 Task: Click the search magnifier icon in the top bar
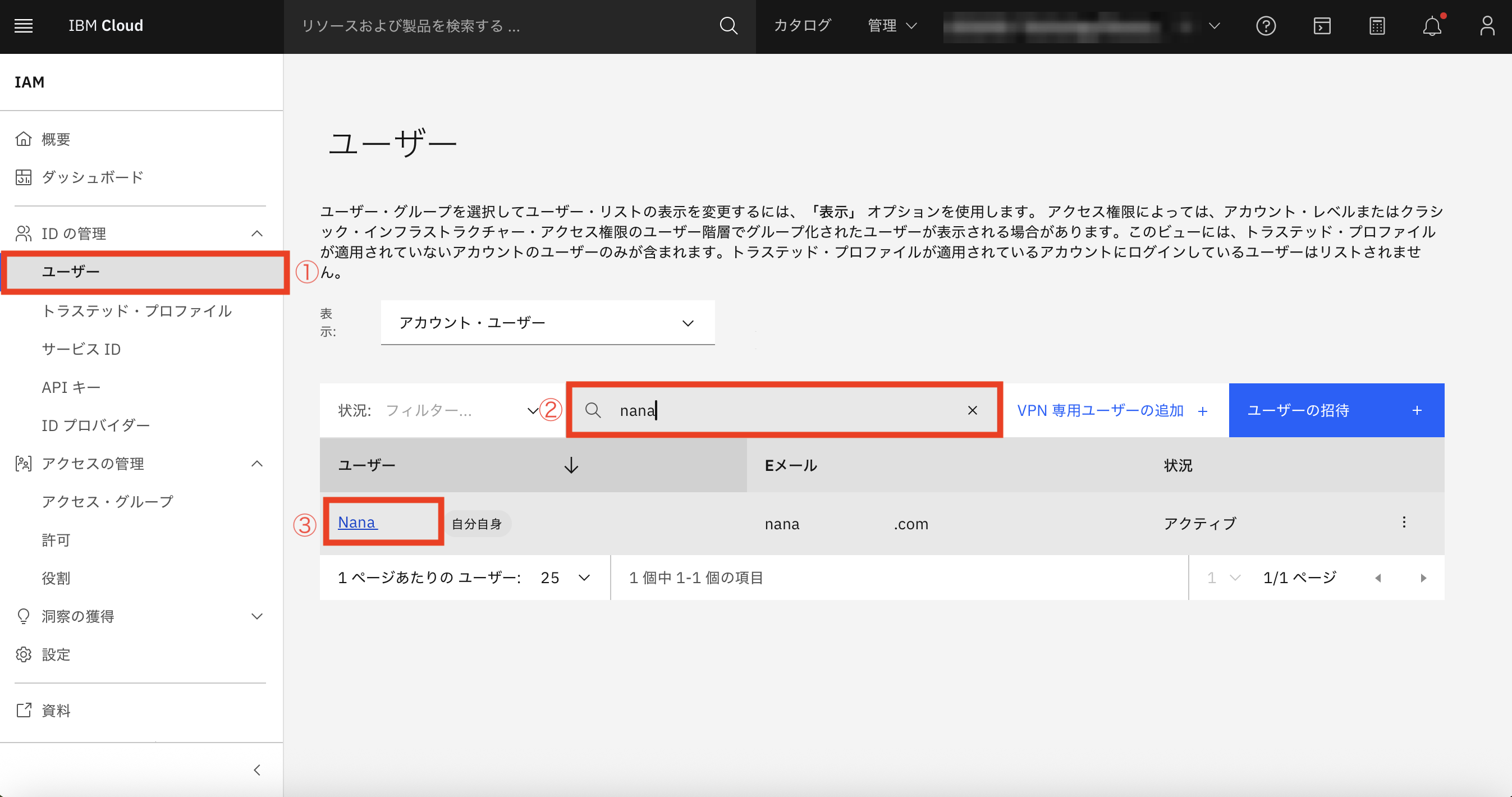728,26
